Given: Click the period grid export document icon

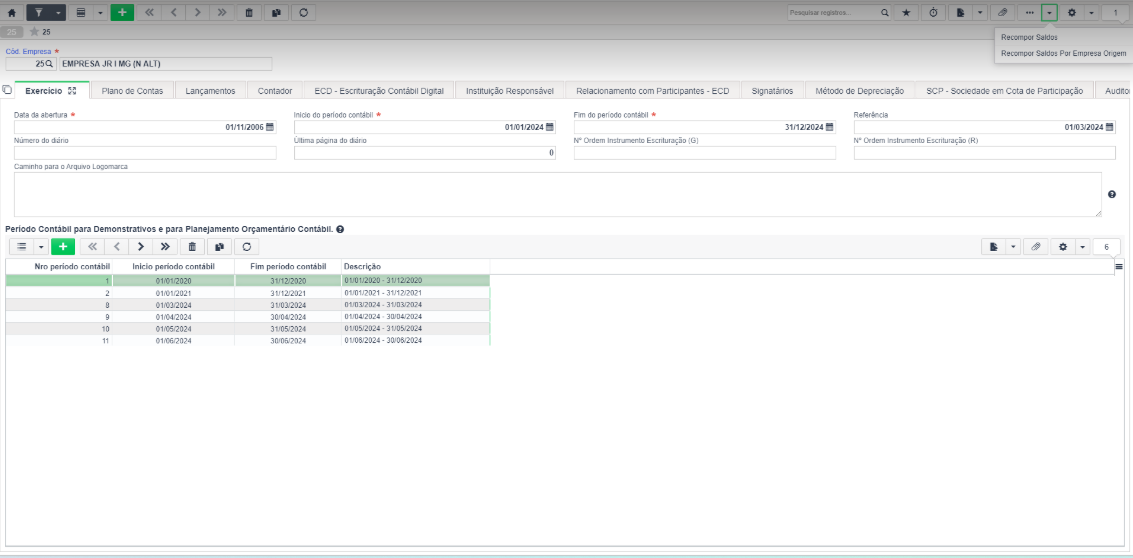Looking at the screenshot, I should pos(994,246).
